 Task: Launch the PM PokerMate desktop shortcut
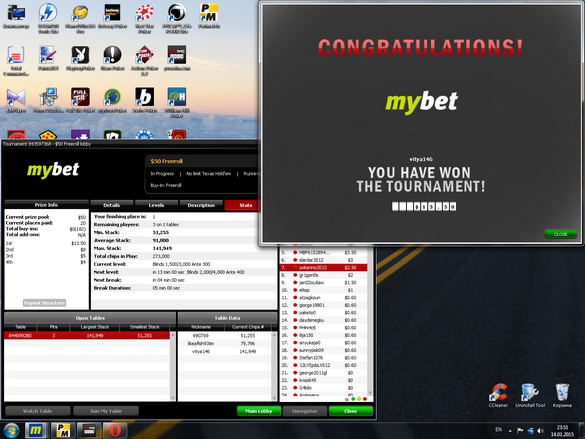coord(209,16)
